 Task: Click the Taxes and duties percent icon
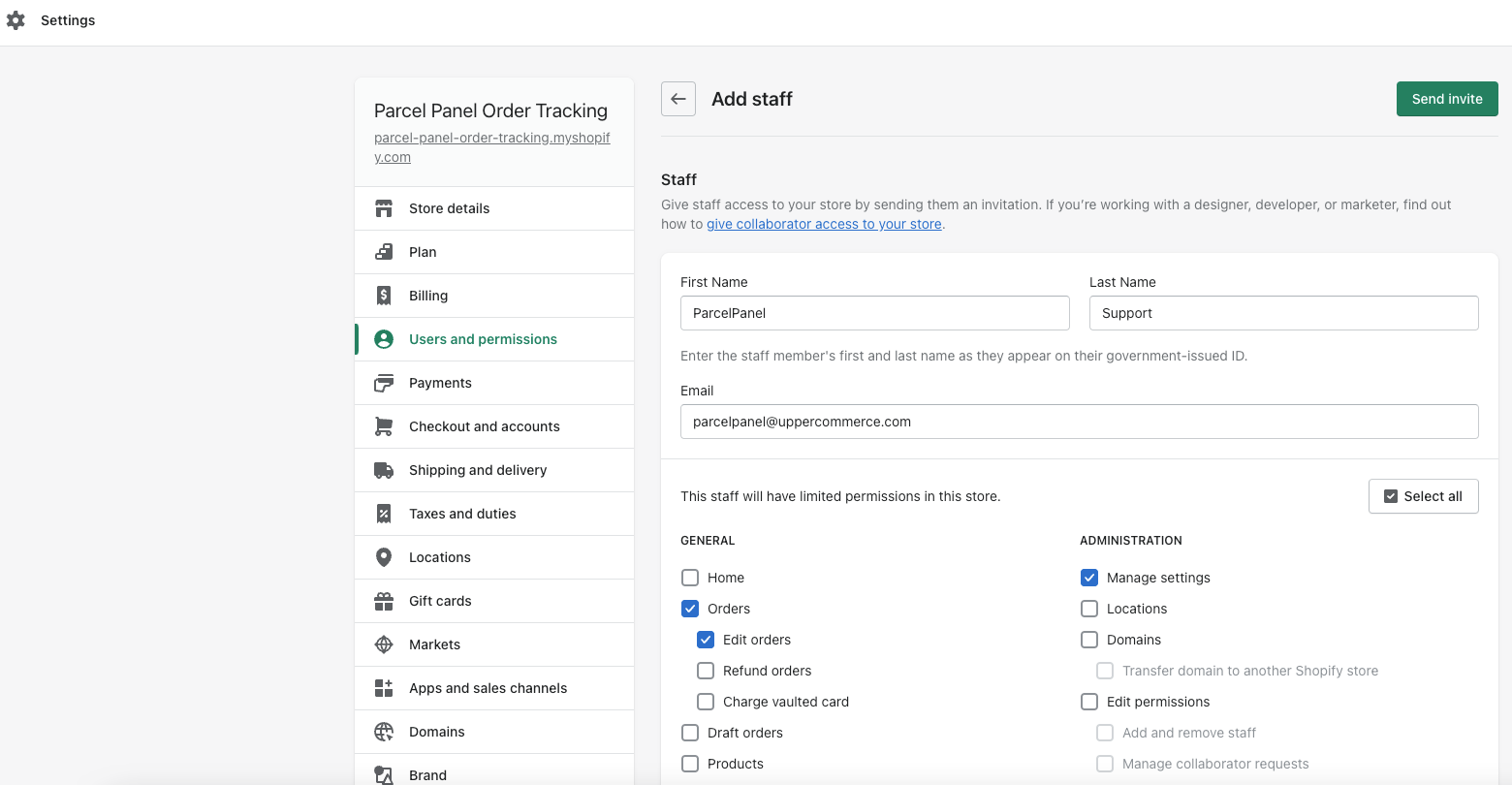coord(384,514)
